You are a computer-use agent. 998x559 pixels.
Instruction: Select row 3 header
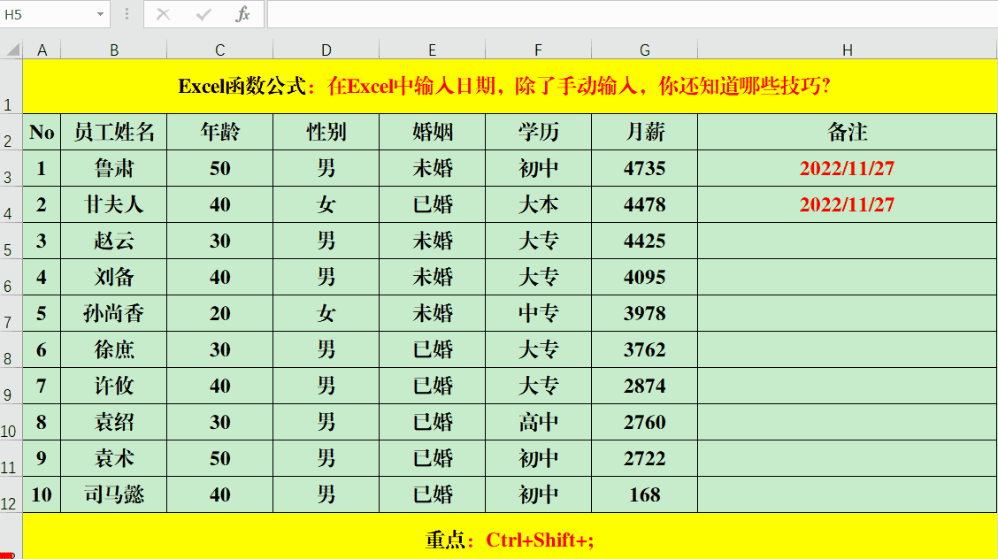pyautogui.click(x=11, y=169)
